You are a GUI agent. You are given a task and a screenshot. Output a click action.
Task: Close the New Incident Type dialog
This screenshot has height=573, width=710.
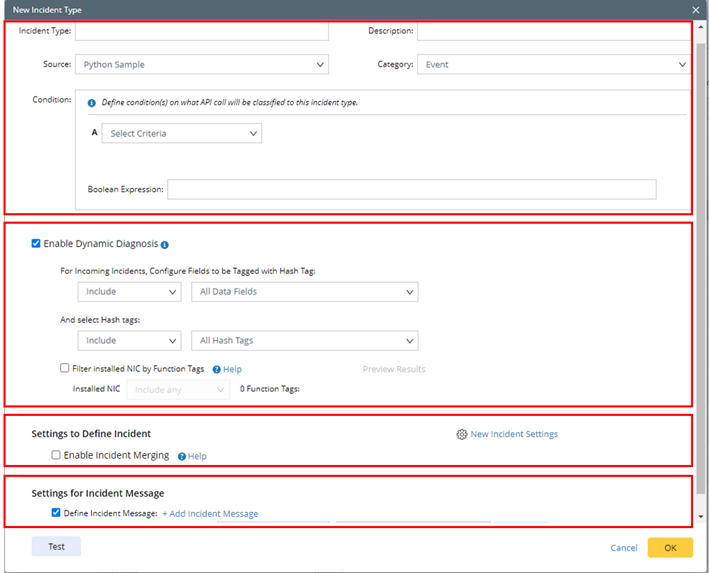click(696, 10)
